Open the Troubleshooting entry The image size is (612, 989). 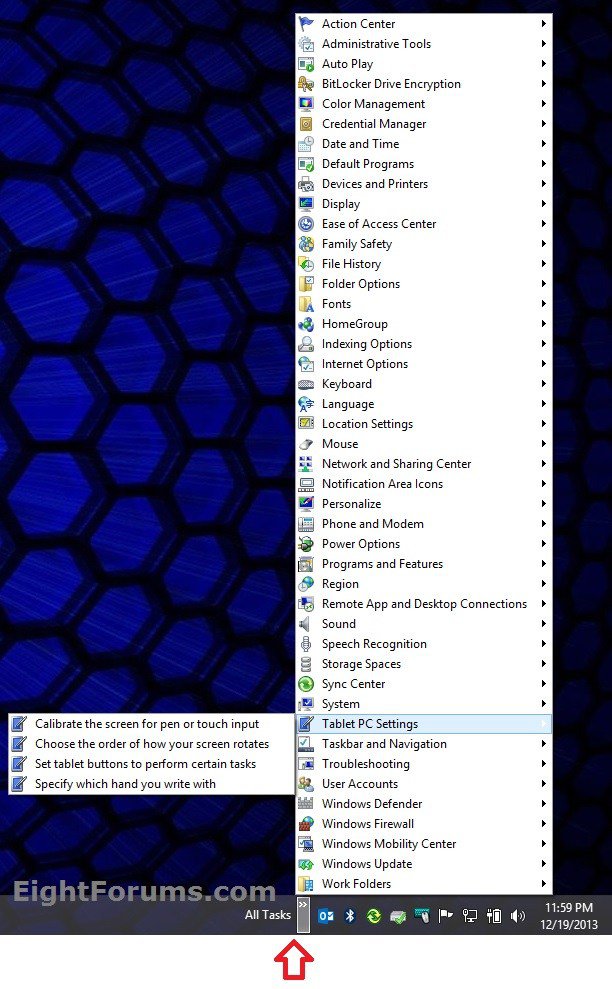click(423, 764)
